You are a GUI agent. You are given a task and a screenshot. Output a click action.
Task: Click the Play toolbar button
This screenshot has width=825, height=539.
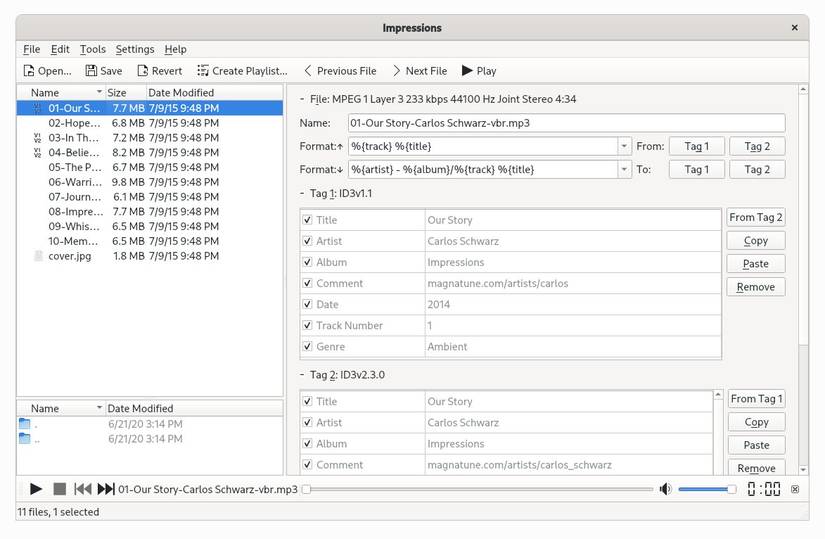[479, 71]
